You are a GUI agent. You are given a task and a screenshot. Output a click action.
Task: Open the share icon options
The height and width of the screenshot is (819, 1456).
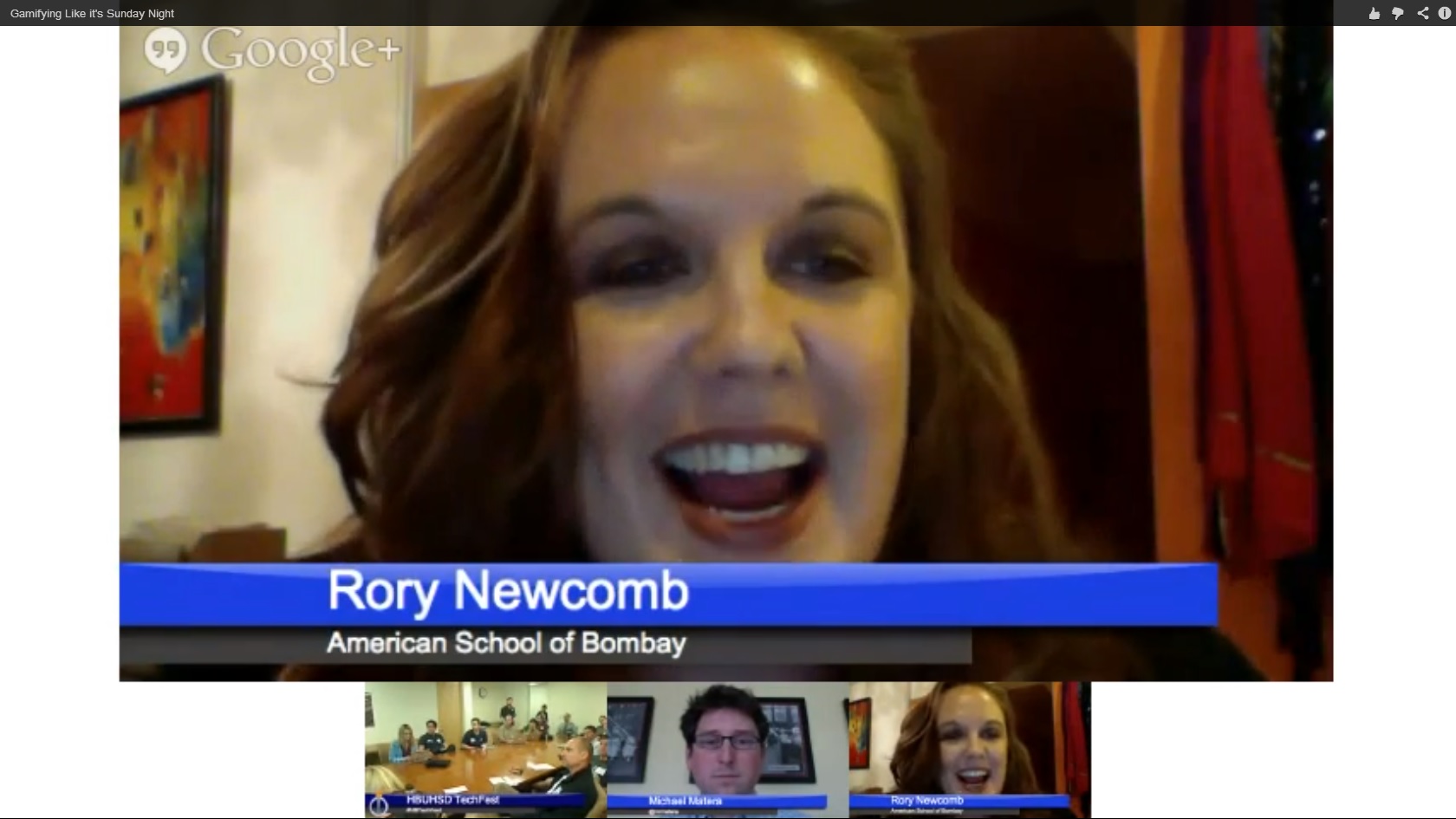[x=1422, y=13]
